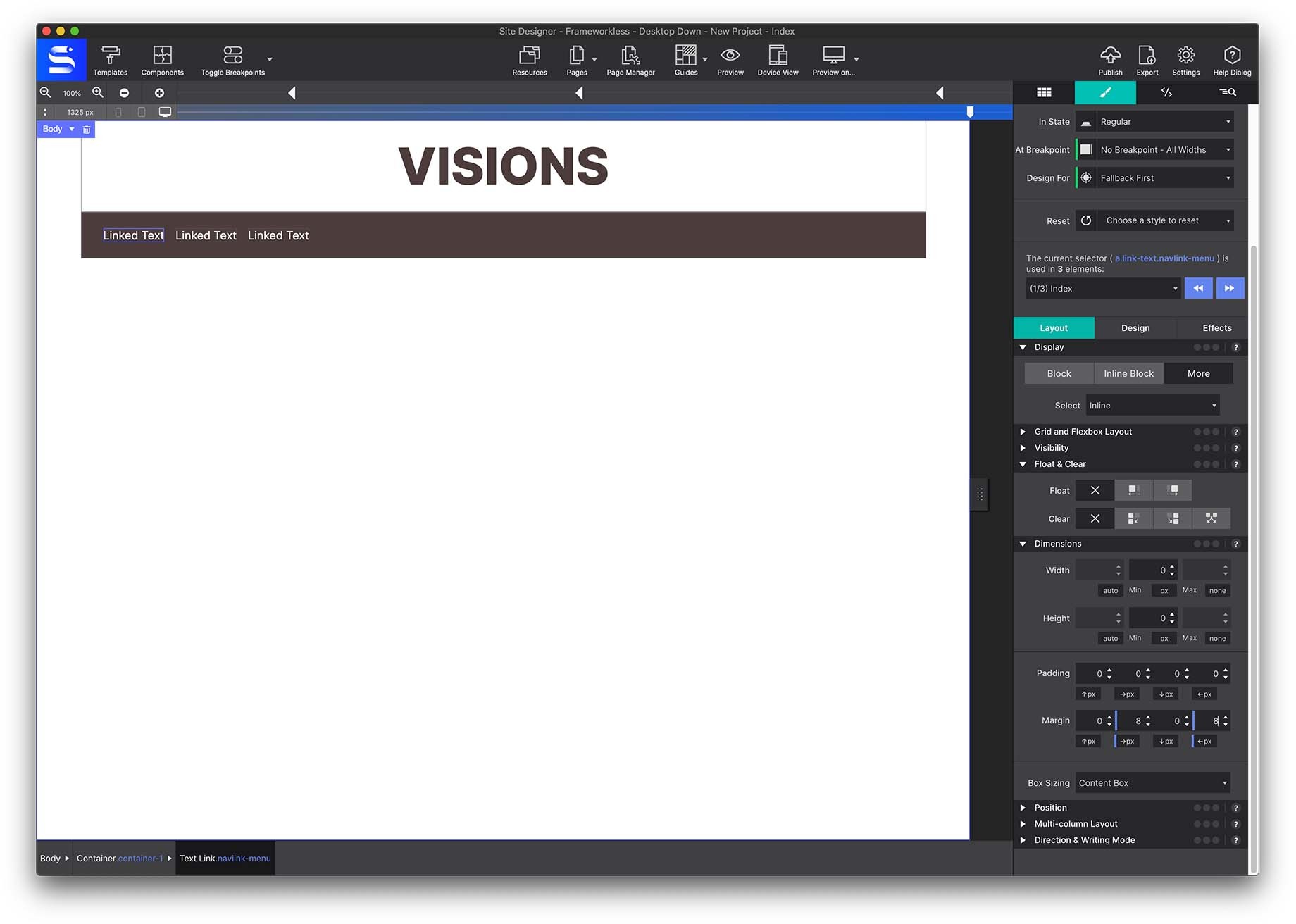The width and height of the screenshot is (1296, 924).
Task: Open the Components panel
Action: (162, 61)
